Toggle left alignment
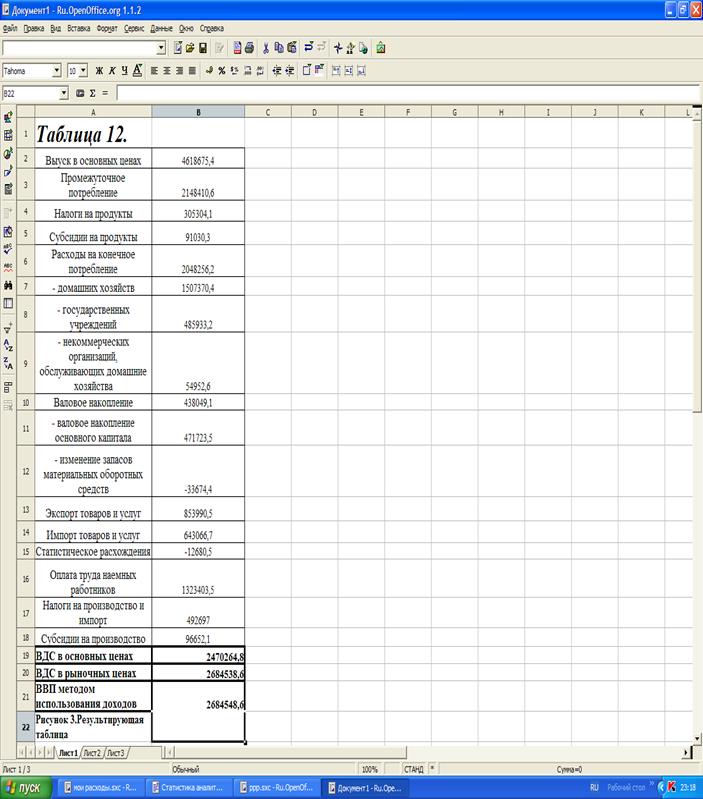The width and height of the screenshot is (703, 799). [x=154, y=71]
